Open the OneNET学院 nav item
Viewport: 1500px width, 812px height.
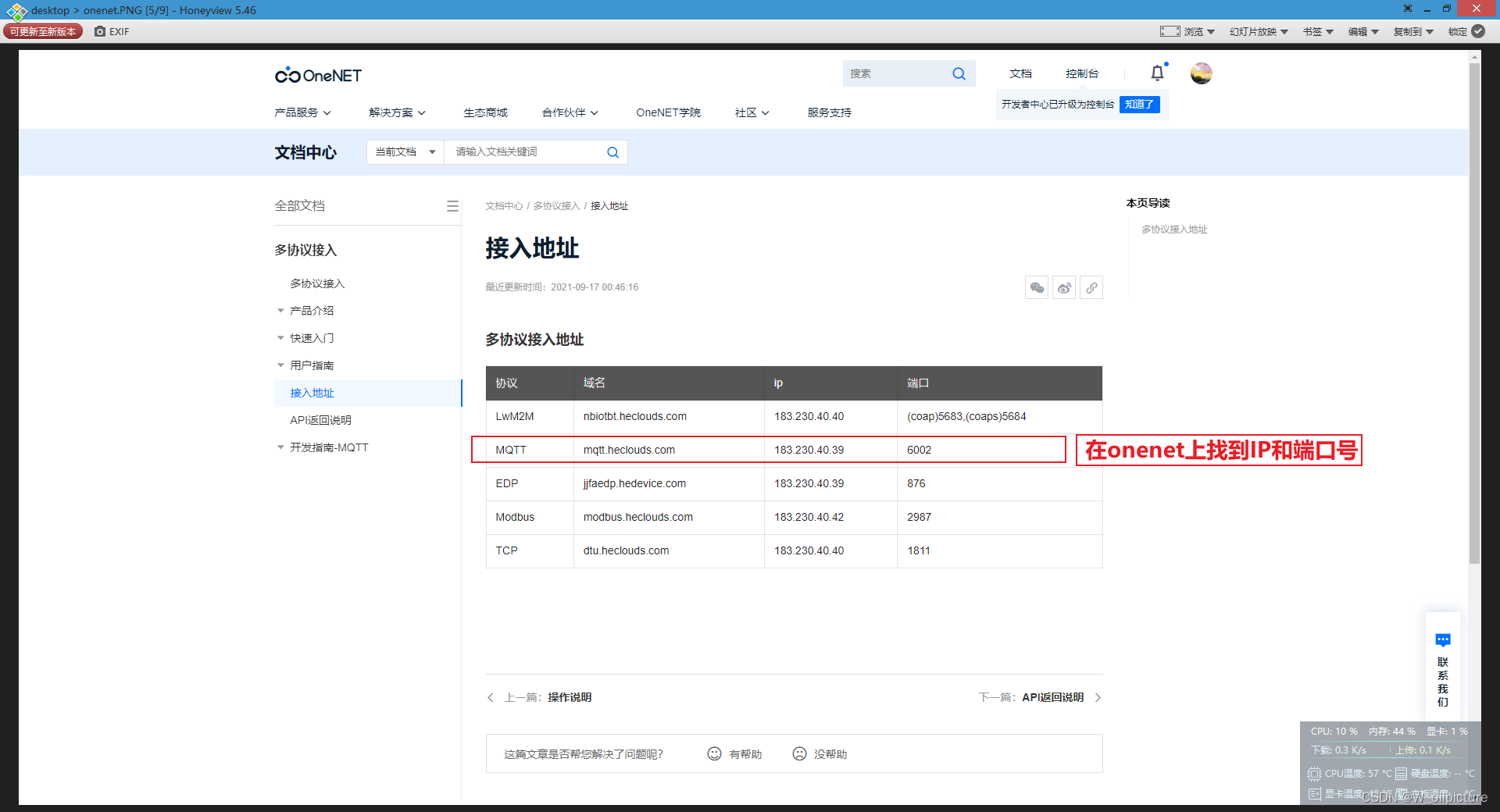pos(668,112)
